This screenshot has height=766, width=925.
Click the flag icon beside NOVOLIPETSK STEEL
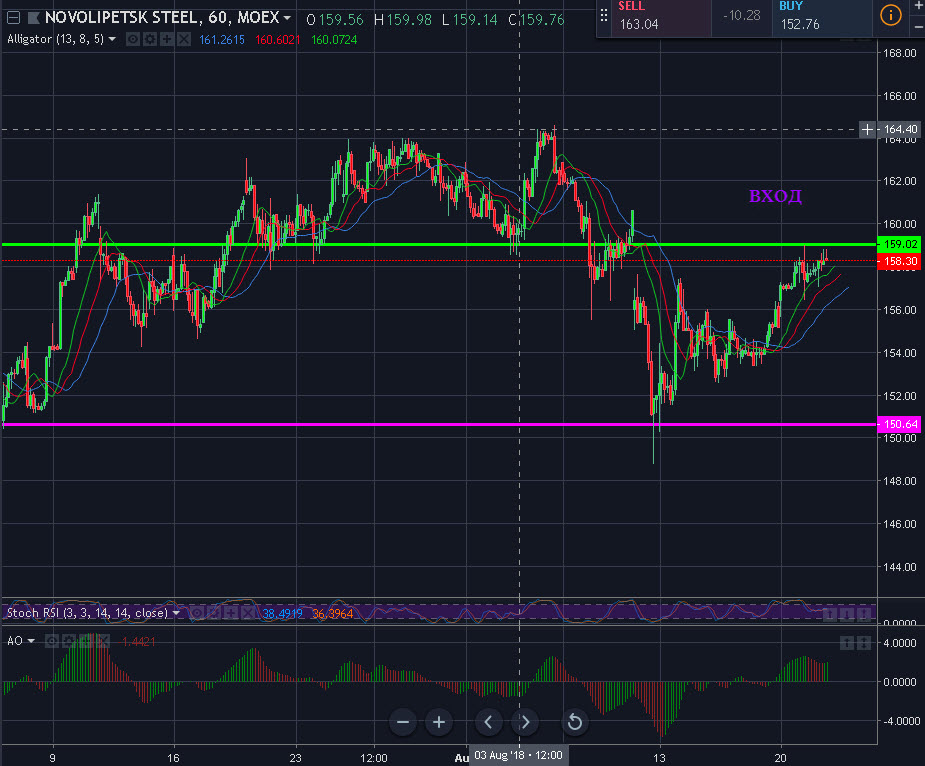point(34,18)
